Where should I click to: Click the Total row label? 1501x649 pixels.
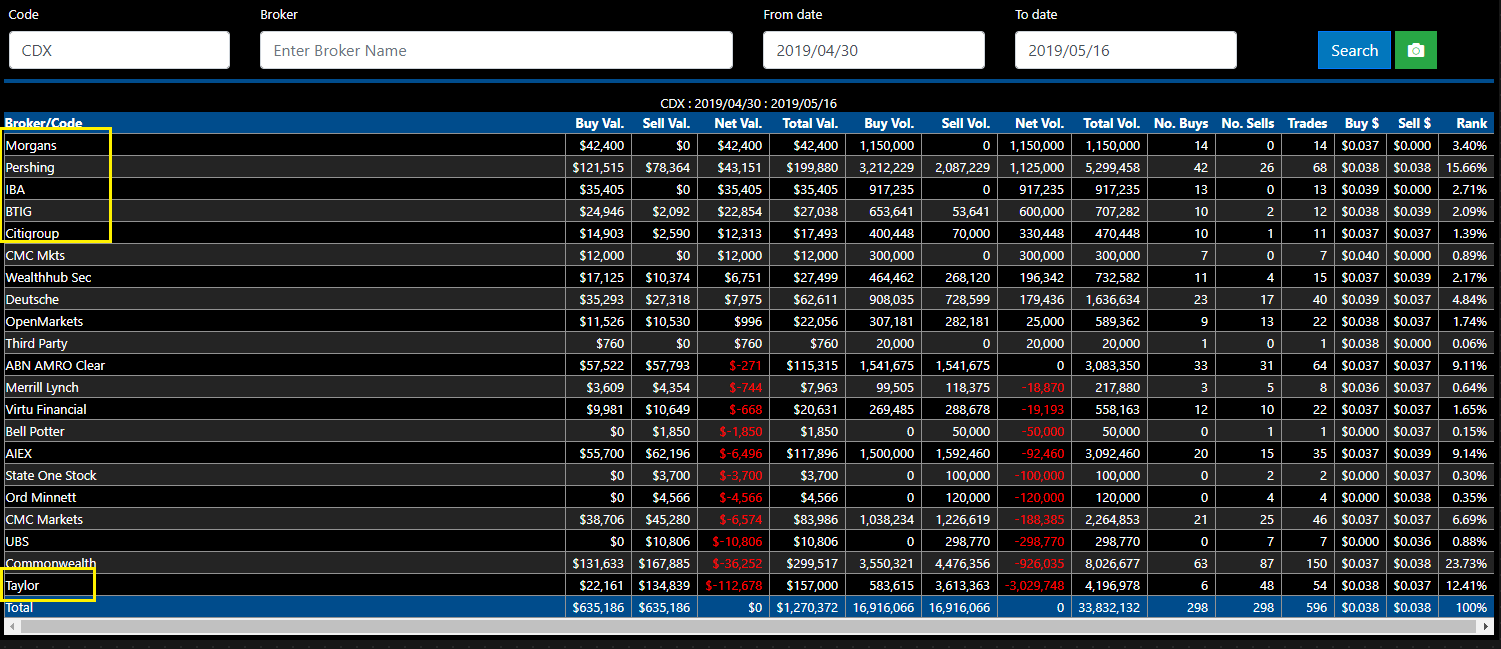(x=19, y=607)
